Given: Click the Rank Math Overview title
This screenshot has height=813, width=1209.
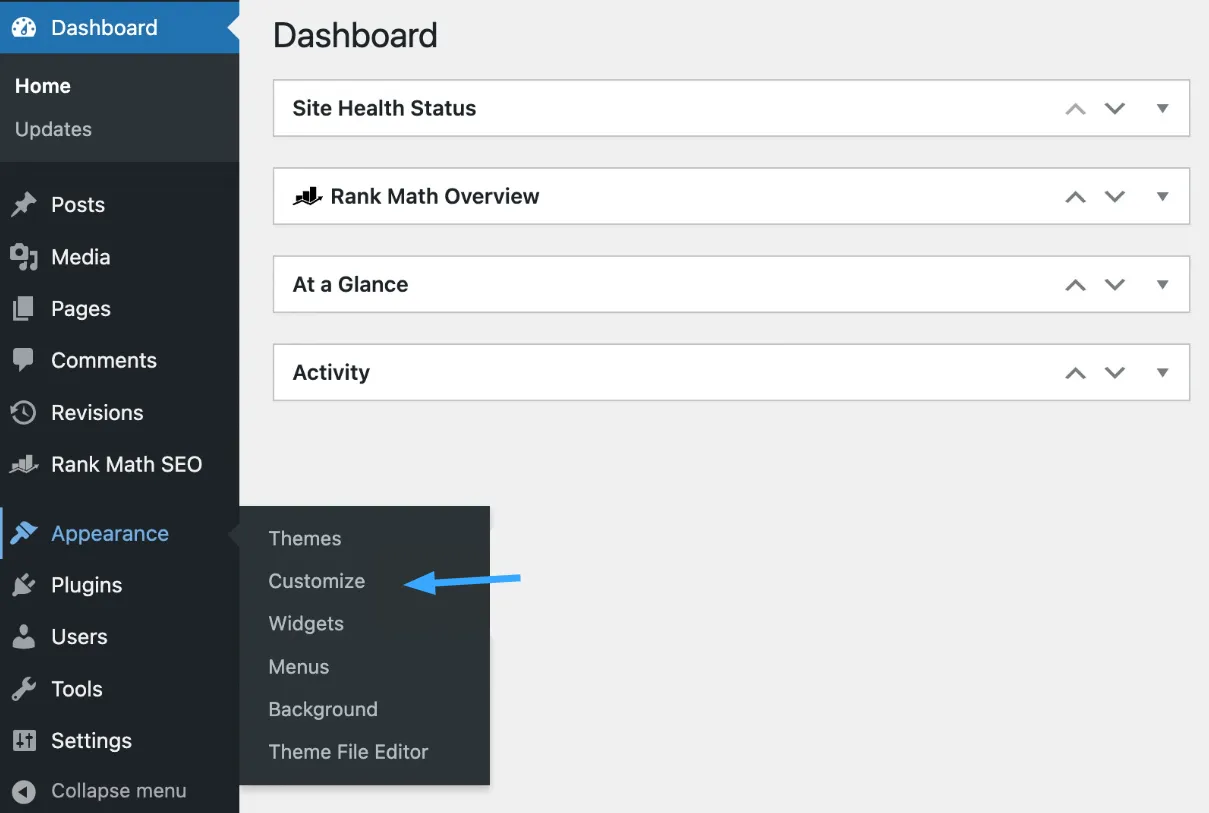Looking at the screenshot, I should click(x=435, y=196).
